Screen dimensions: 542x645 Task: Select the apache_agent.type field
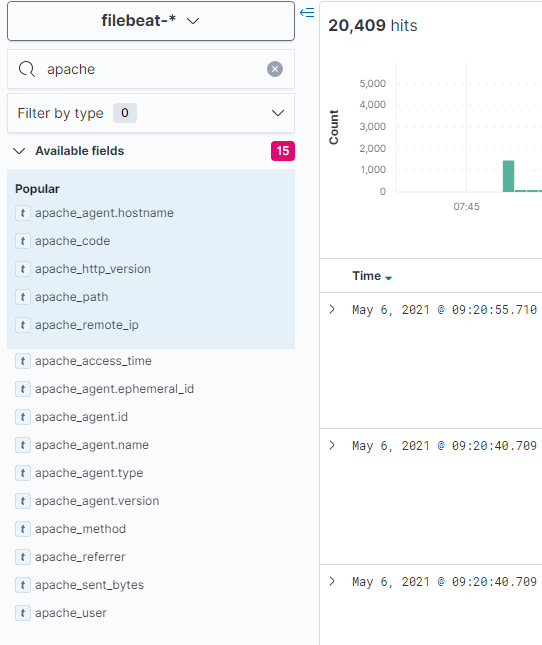click(89, 473)
